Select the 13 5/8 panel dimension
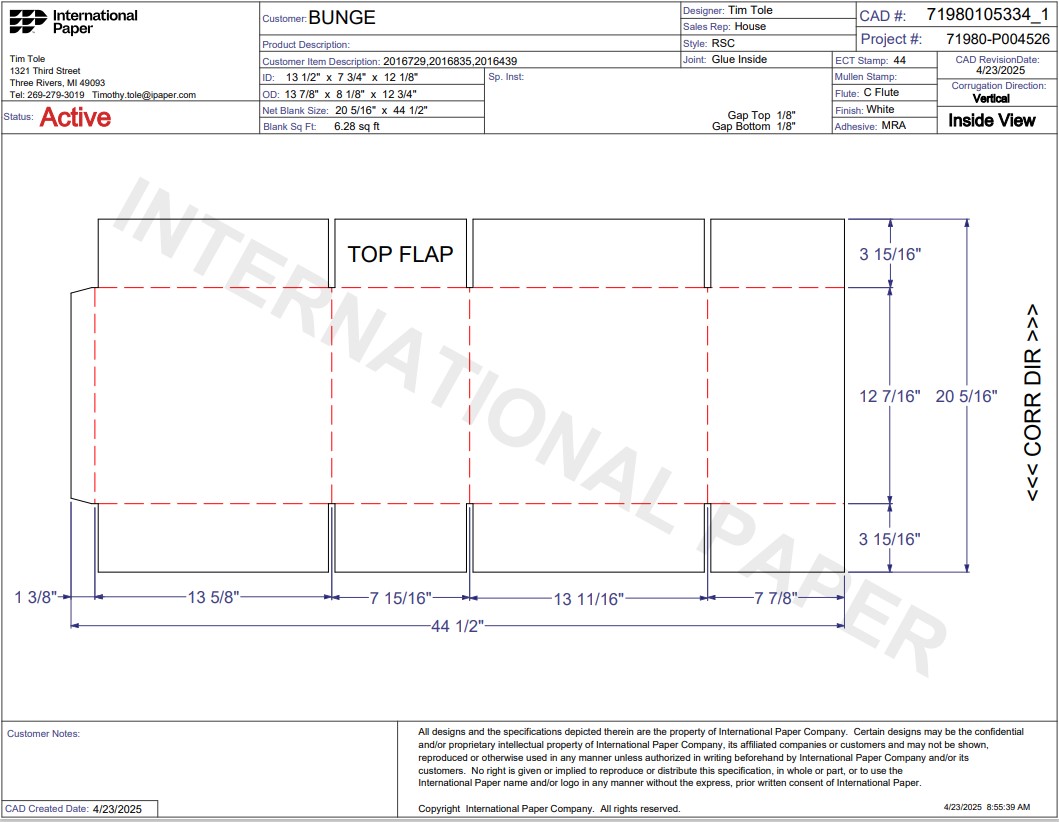The height and width of the screenshot is (822, 1059). (x=213, y=598)
